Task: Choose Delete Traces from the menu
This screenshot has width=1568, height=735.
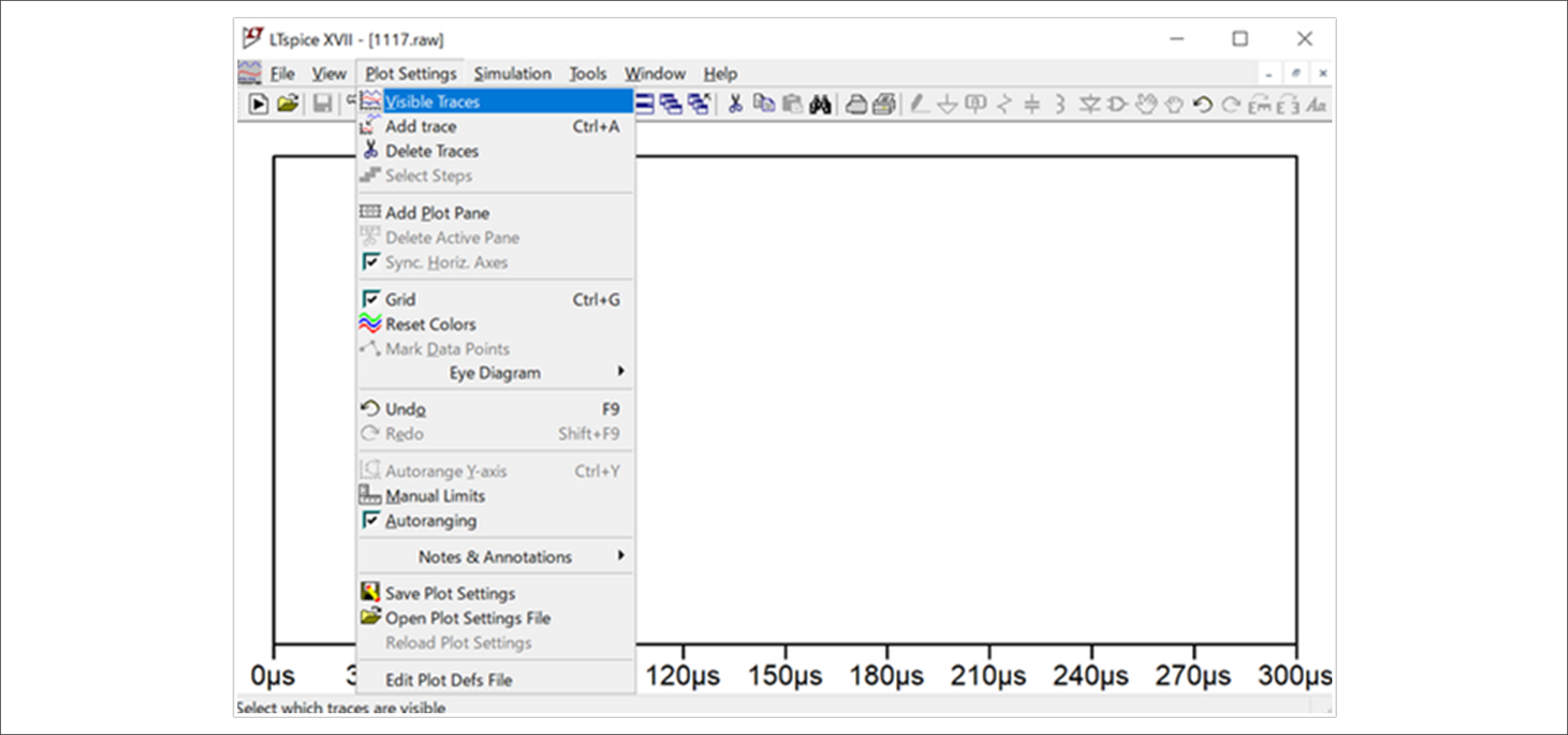Action: (x=495, y=150)
